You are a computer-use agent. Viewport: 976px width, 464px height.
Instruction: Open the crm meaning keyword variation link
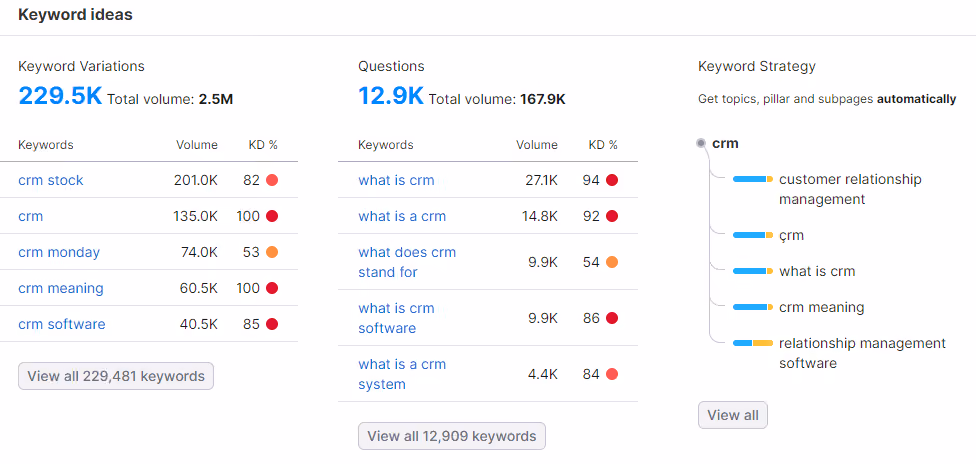[60, 288]
